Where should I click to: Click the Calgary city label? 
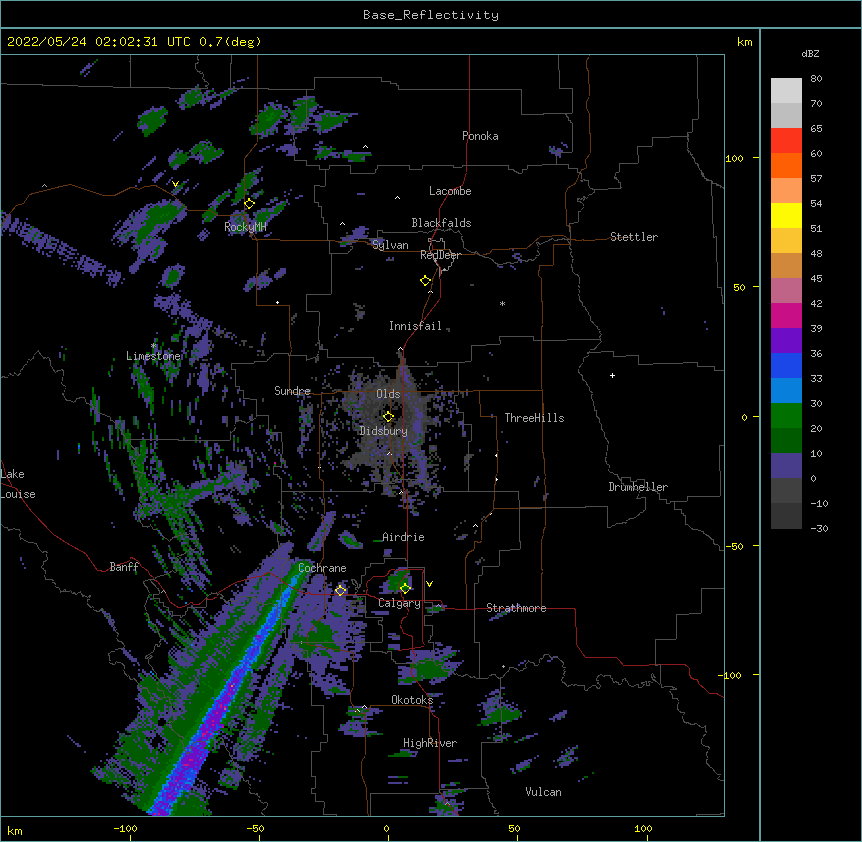[x=399, y=603]
